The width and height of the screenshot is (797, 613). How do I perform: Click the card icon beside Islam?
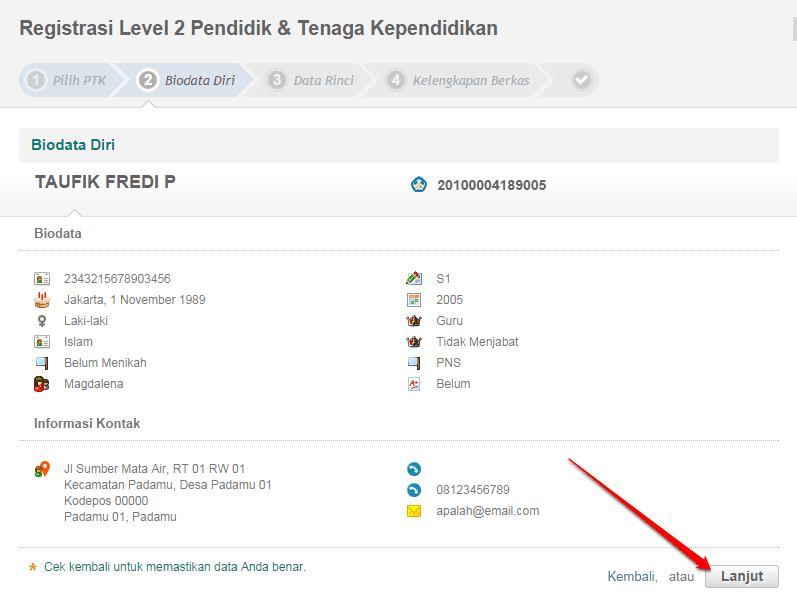(x=42, y=342)
